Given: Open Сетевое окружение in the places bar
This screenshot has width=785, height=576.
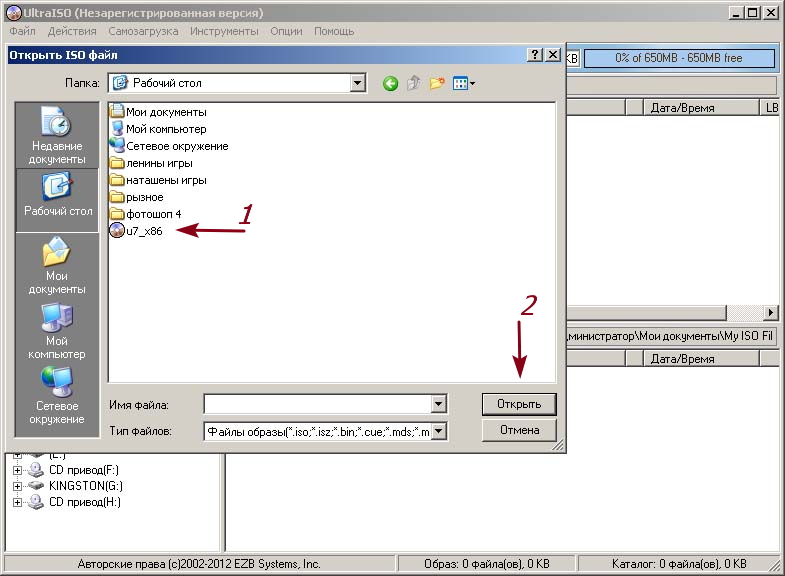Looking at the screenshot, I should point(57,395).
